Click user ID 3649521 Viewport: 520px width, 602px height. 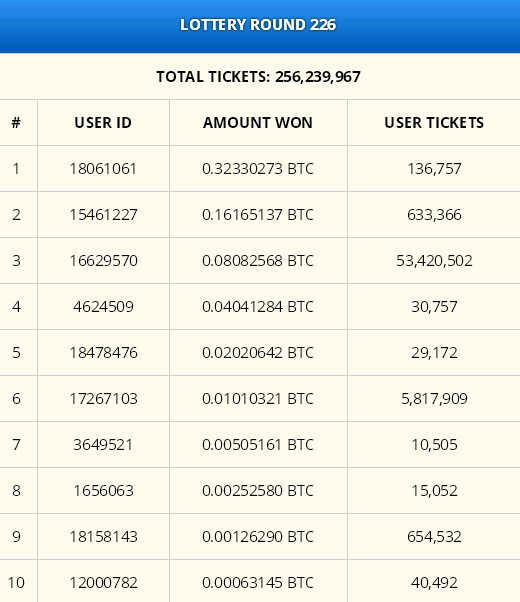[x=103, y=445]
